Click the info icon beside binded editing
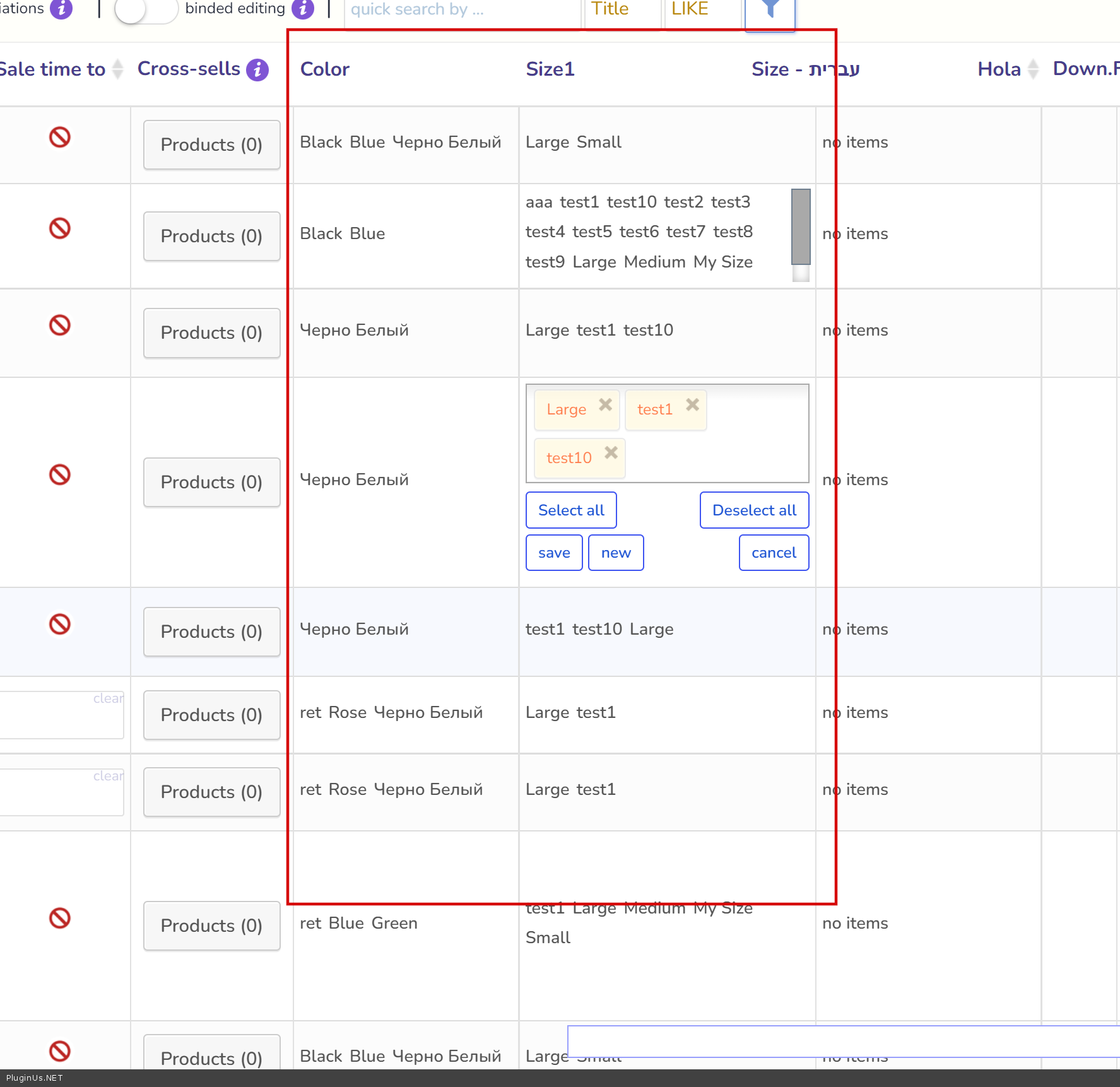1120x1087 pixels. (303, 9)
